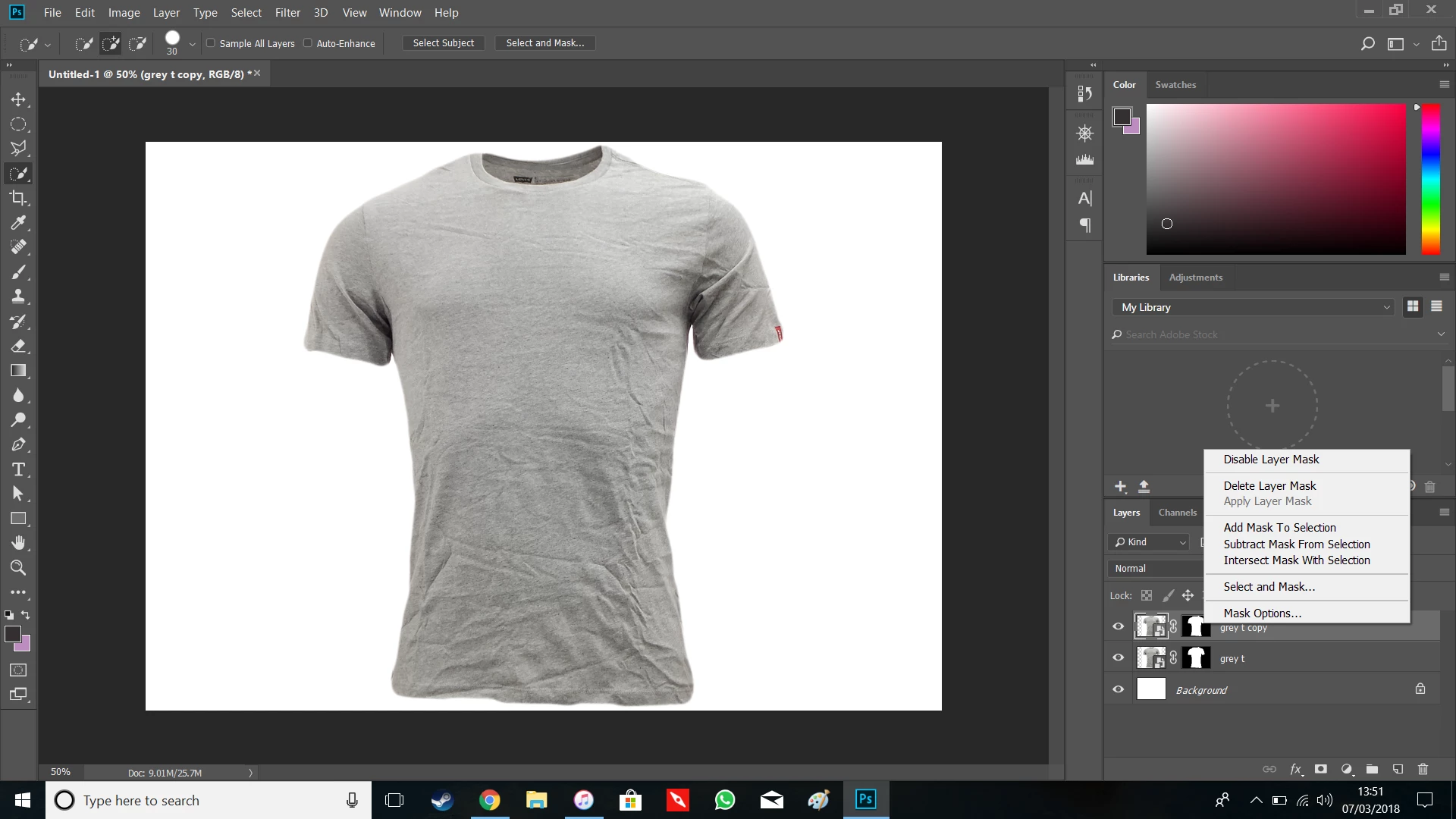Select the Move tool
This screenshot has height=819, width=1456.
(18, 99)
